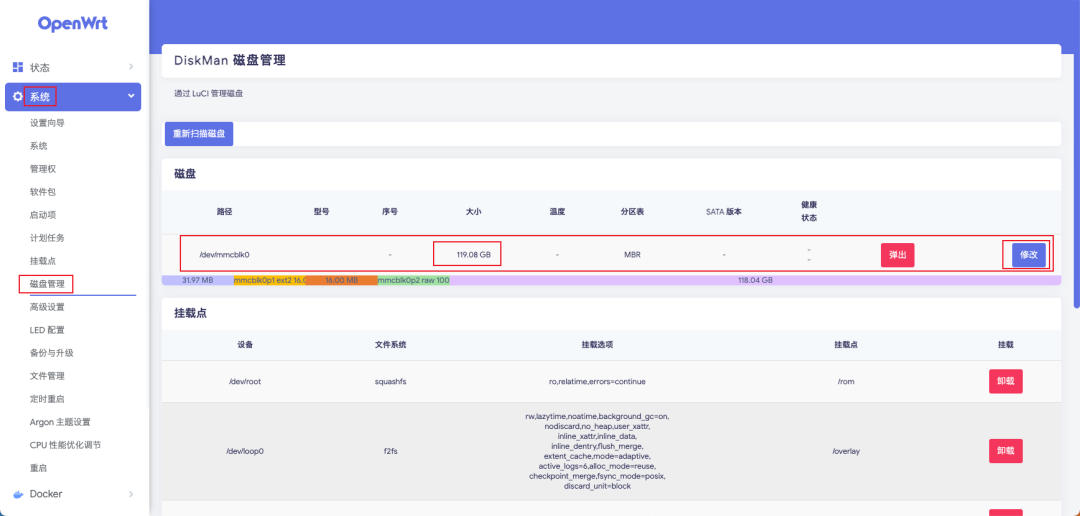Click the 型号 column header
The height and width of the screenshot is (516, 1080).
pyautogui.click(x=321, y=211)
